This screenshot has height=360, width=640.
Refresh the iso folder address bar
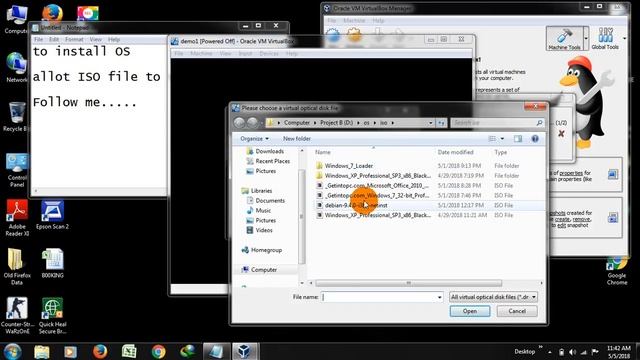point(442,122)
